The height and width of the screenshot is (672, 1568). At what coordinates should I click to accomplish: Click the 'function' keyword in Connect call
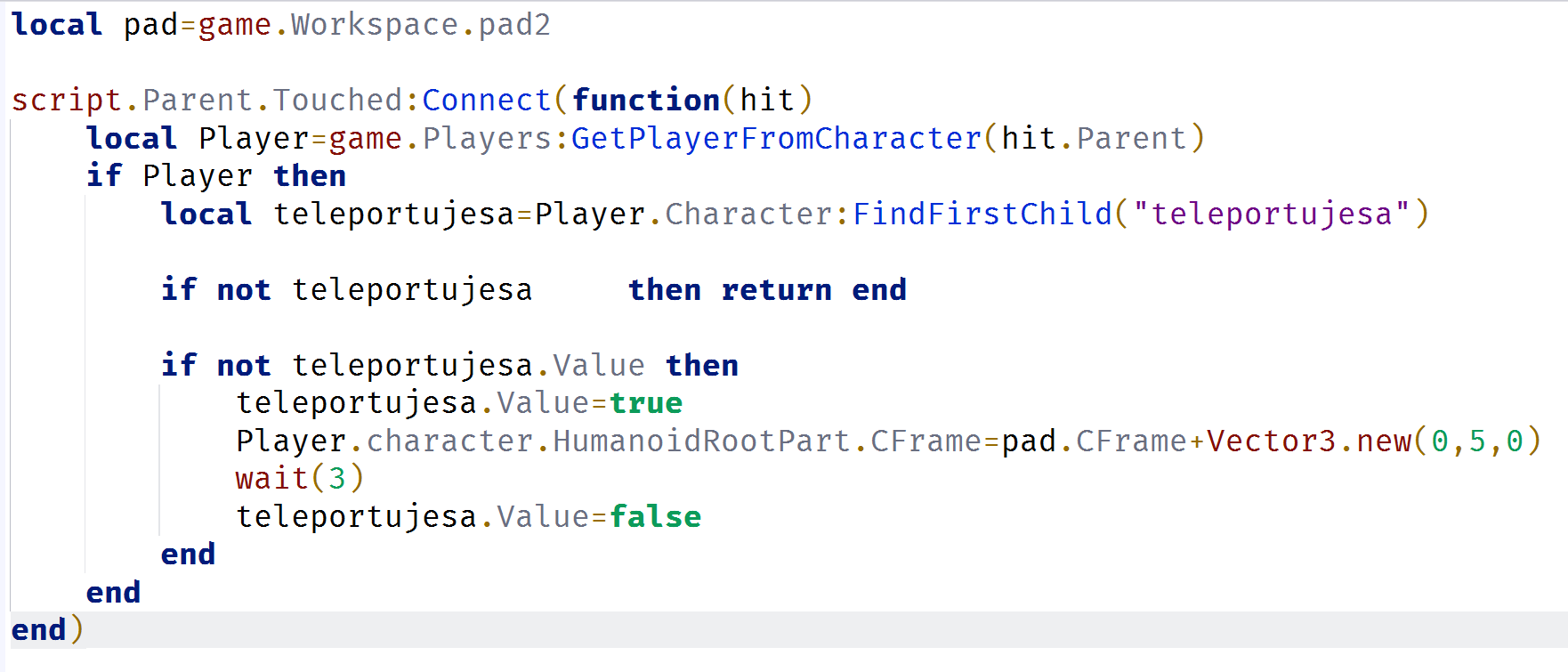click(646, 100)
